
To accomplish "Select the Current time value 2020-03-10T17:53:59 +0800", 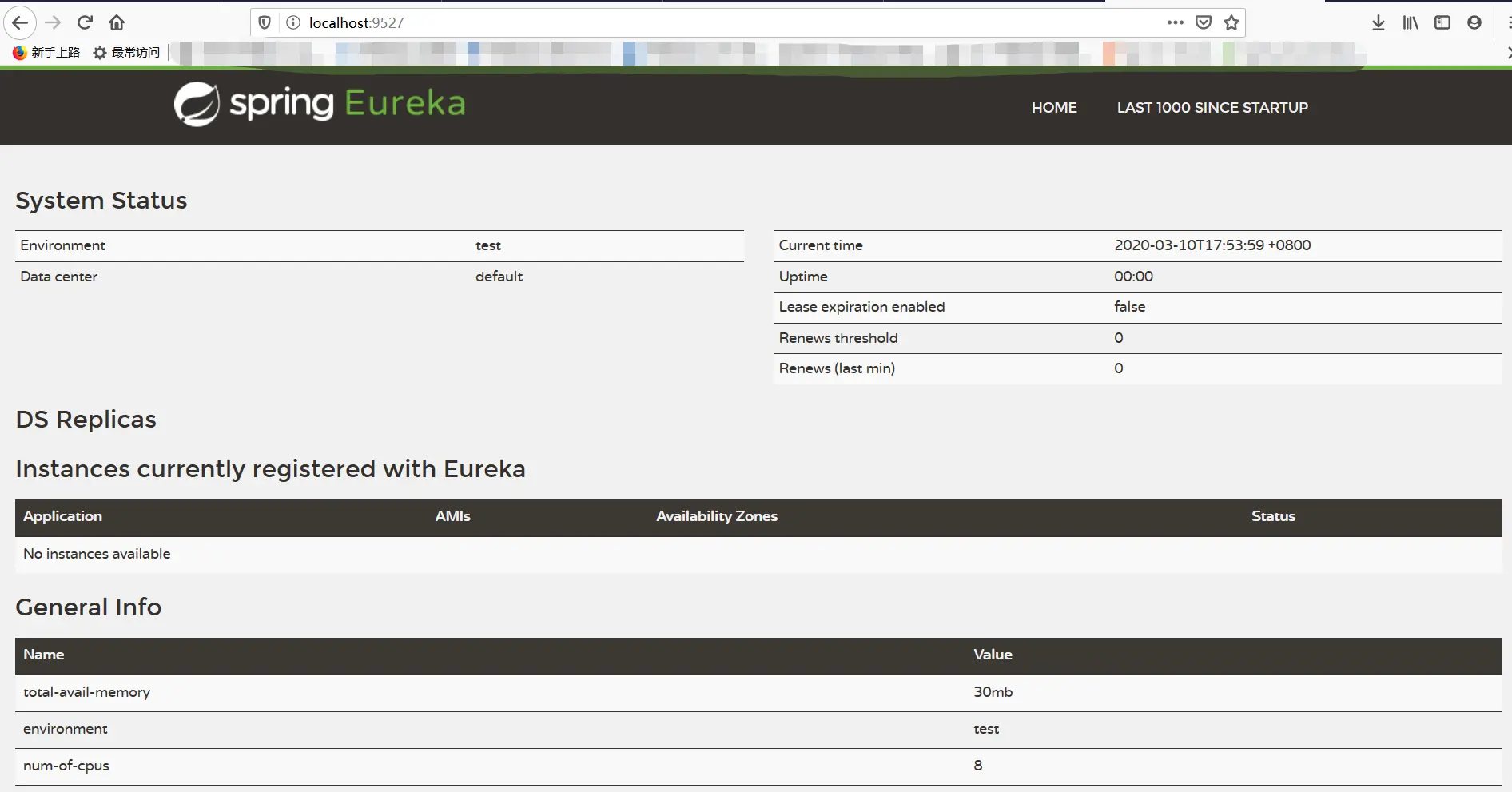I will [x=1212, y=245].
